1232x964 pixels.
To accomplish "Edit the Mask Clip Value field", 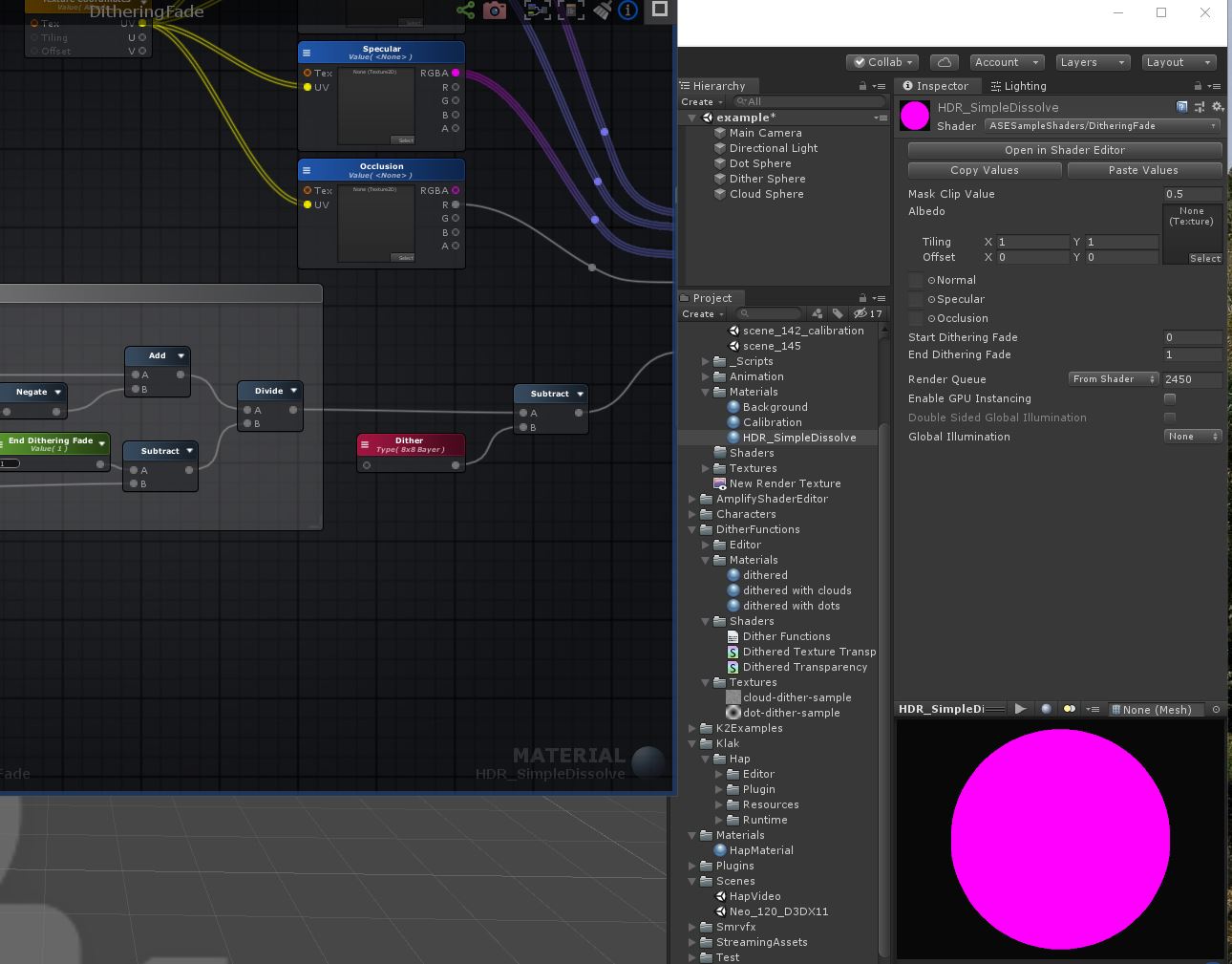I will tap(1192, 194).
